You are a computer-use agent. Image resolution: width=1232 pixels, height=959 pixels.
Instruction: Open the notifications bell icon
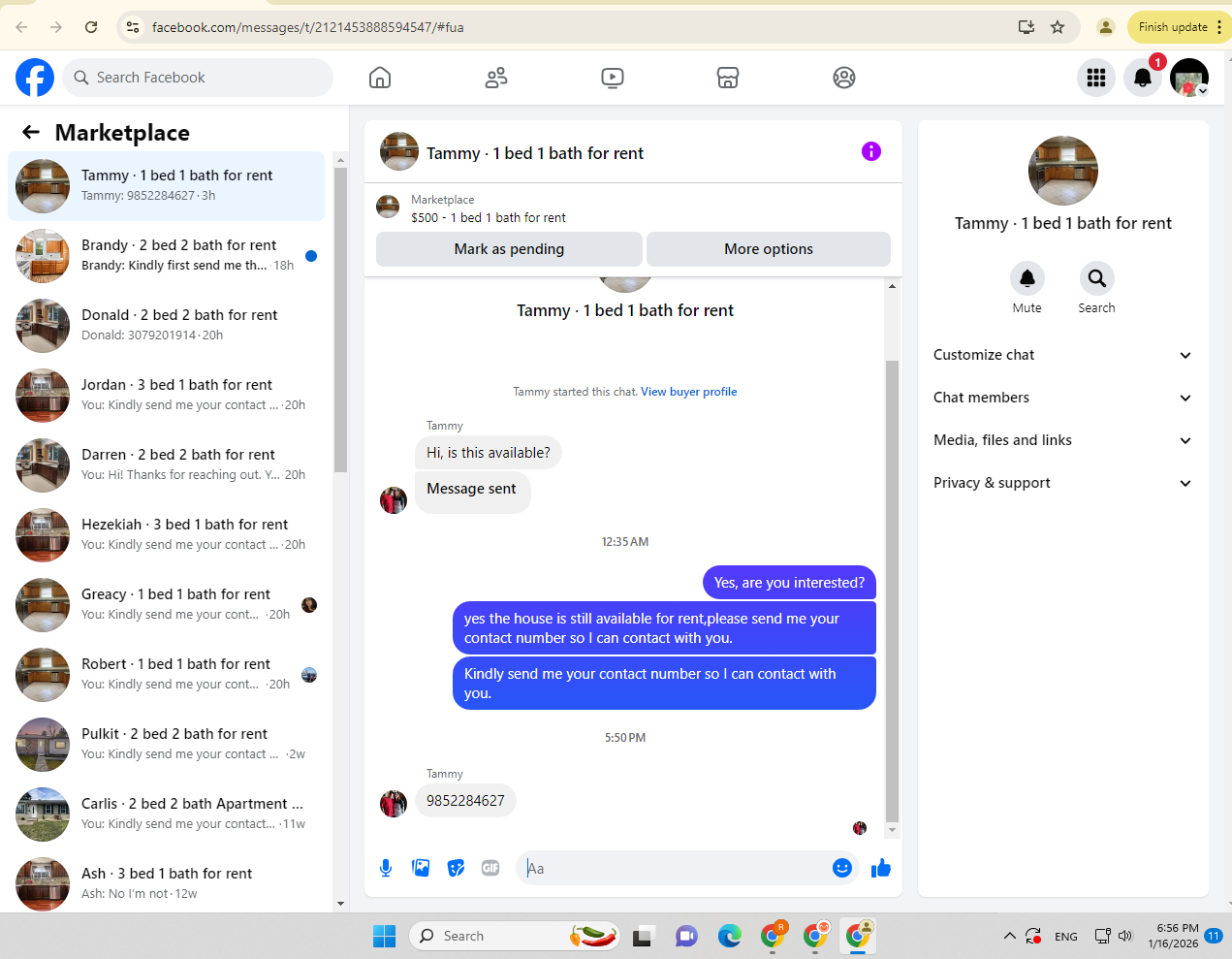pos(1143,78)
